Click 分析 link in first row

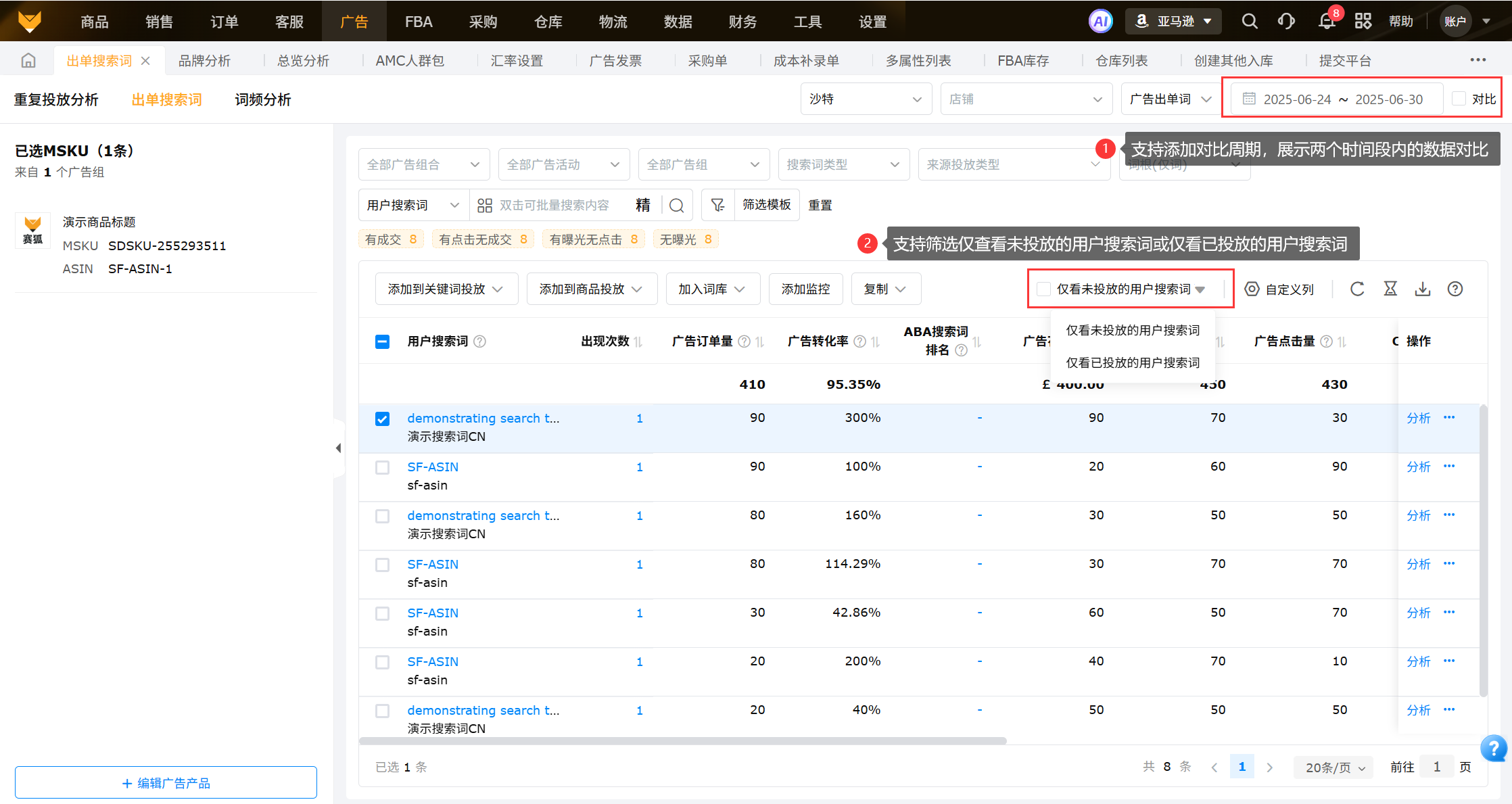1418,418
